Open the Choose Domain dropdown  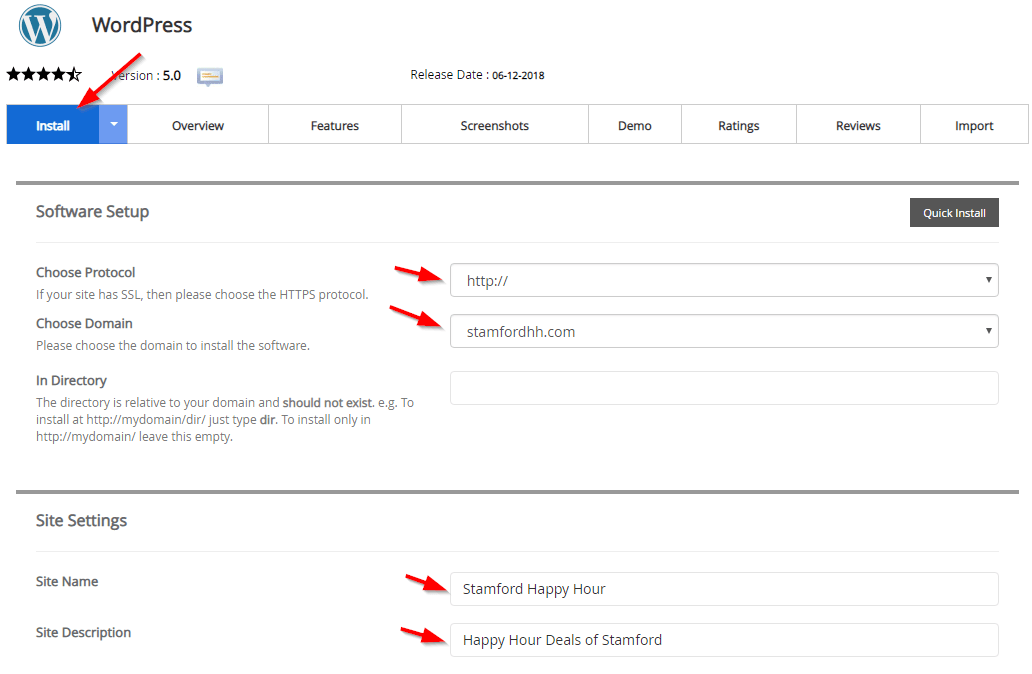pyautogui.click(x=724, y=331)
